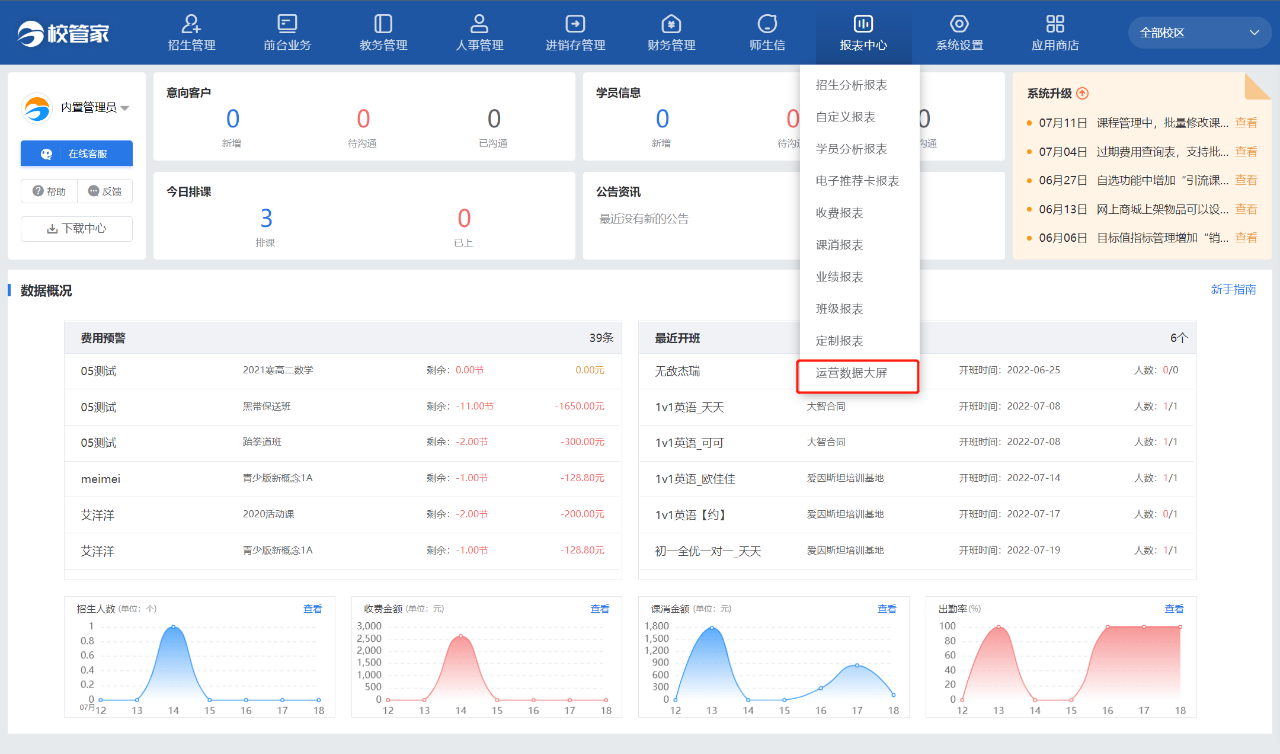Open the 师生信 chat icon
This screenshot has width=1280, height=754.
pyautogui.click(x=767, y=24)
